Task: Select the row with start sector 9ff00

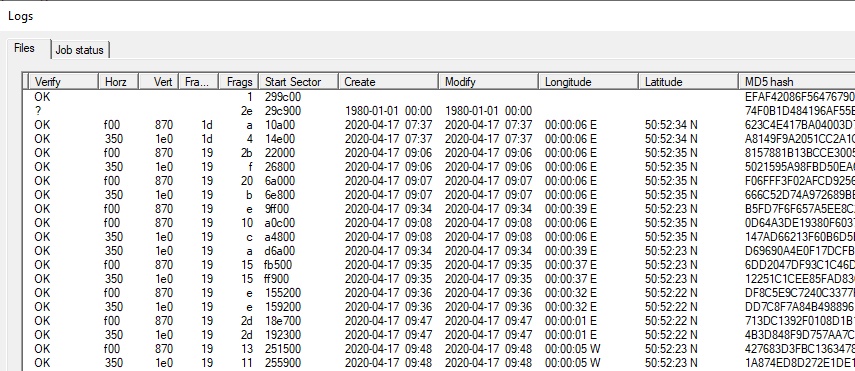Action: [x=439, y=208]
